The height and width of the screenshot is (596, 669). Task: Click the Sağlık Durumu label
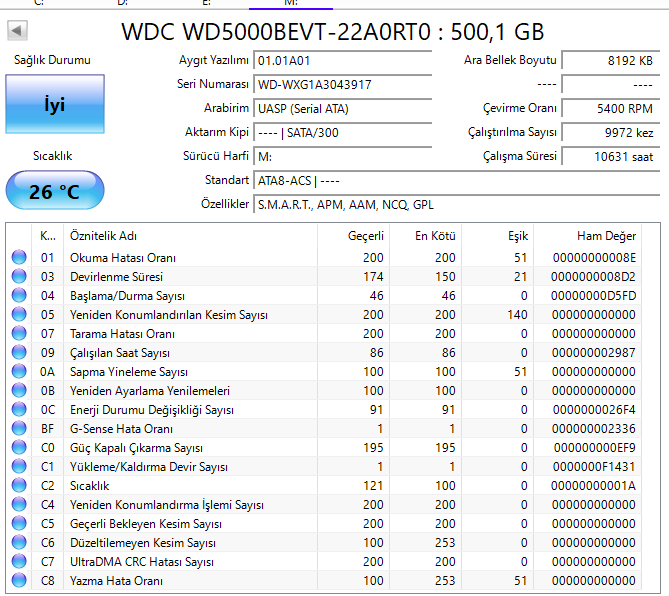[x=52, y=60]
